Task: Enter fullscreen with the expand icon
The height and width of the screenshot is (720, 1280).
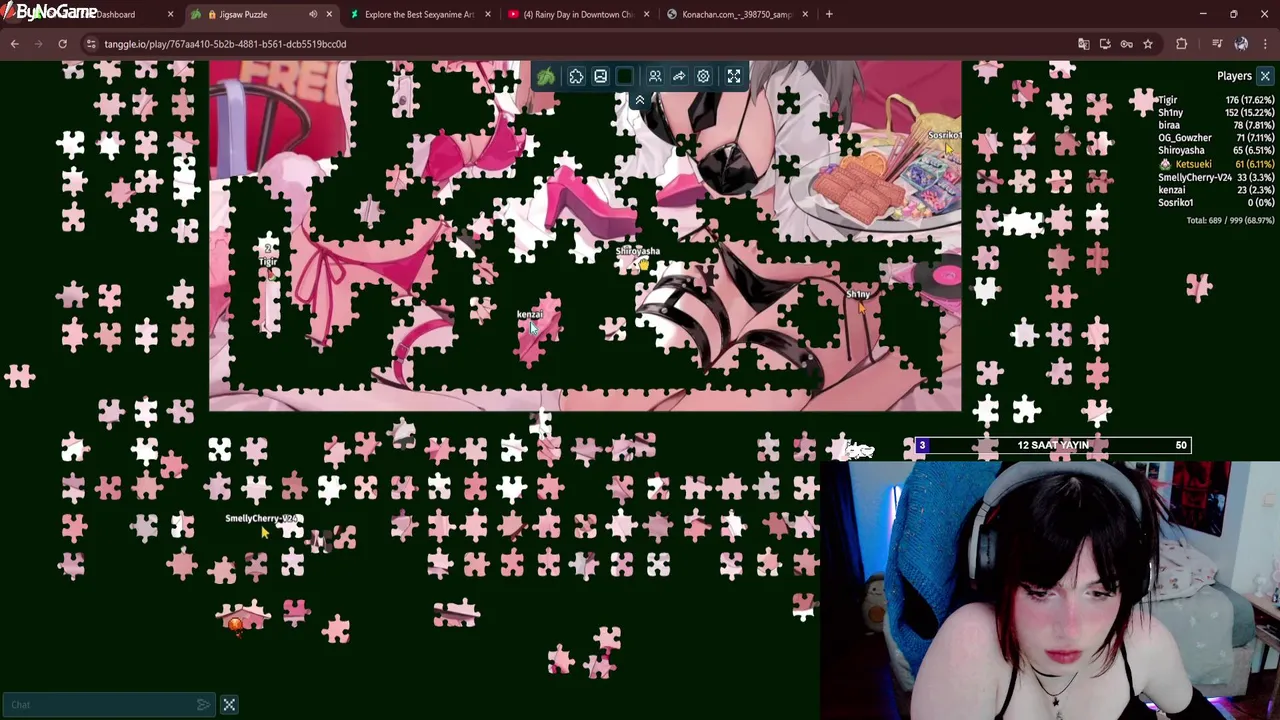Action: [734, 77]
